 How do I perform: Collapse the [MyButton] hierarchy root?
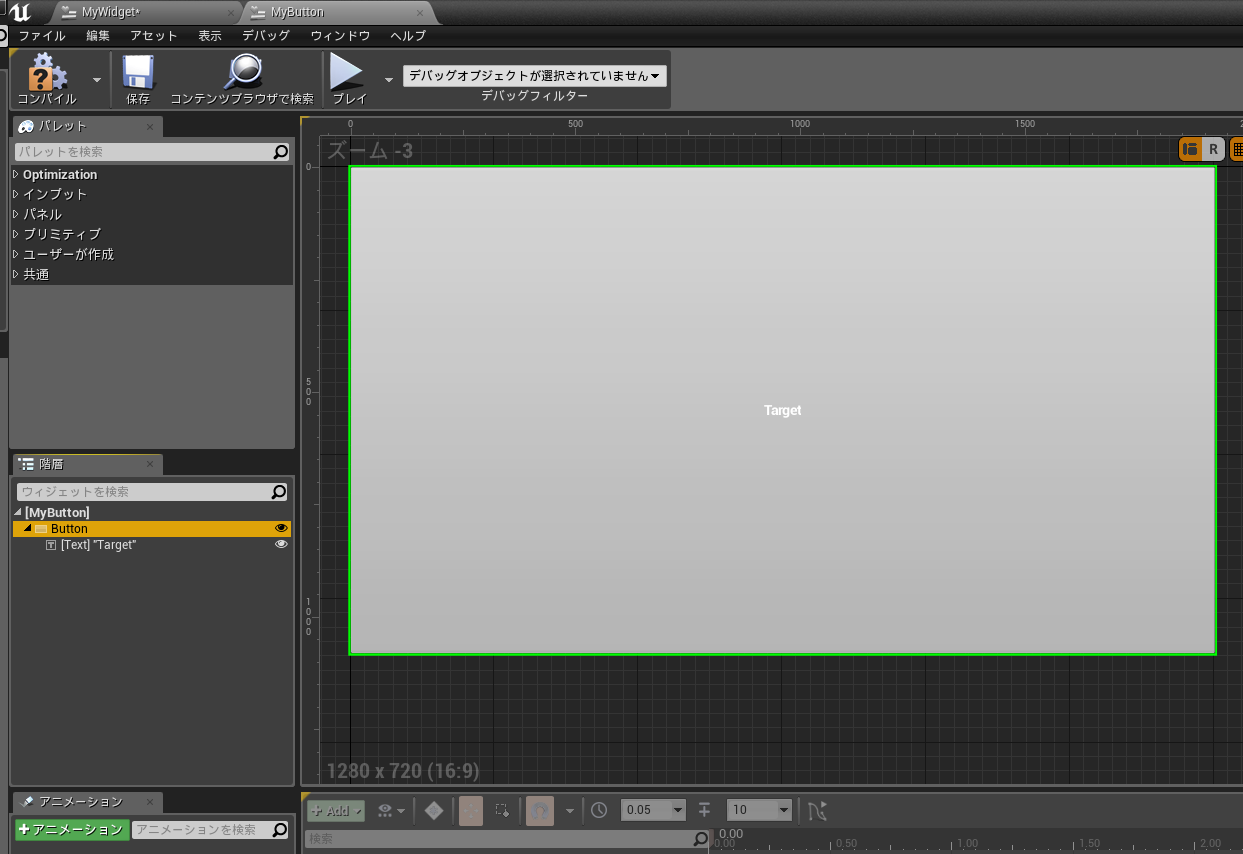19,513
